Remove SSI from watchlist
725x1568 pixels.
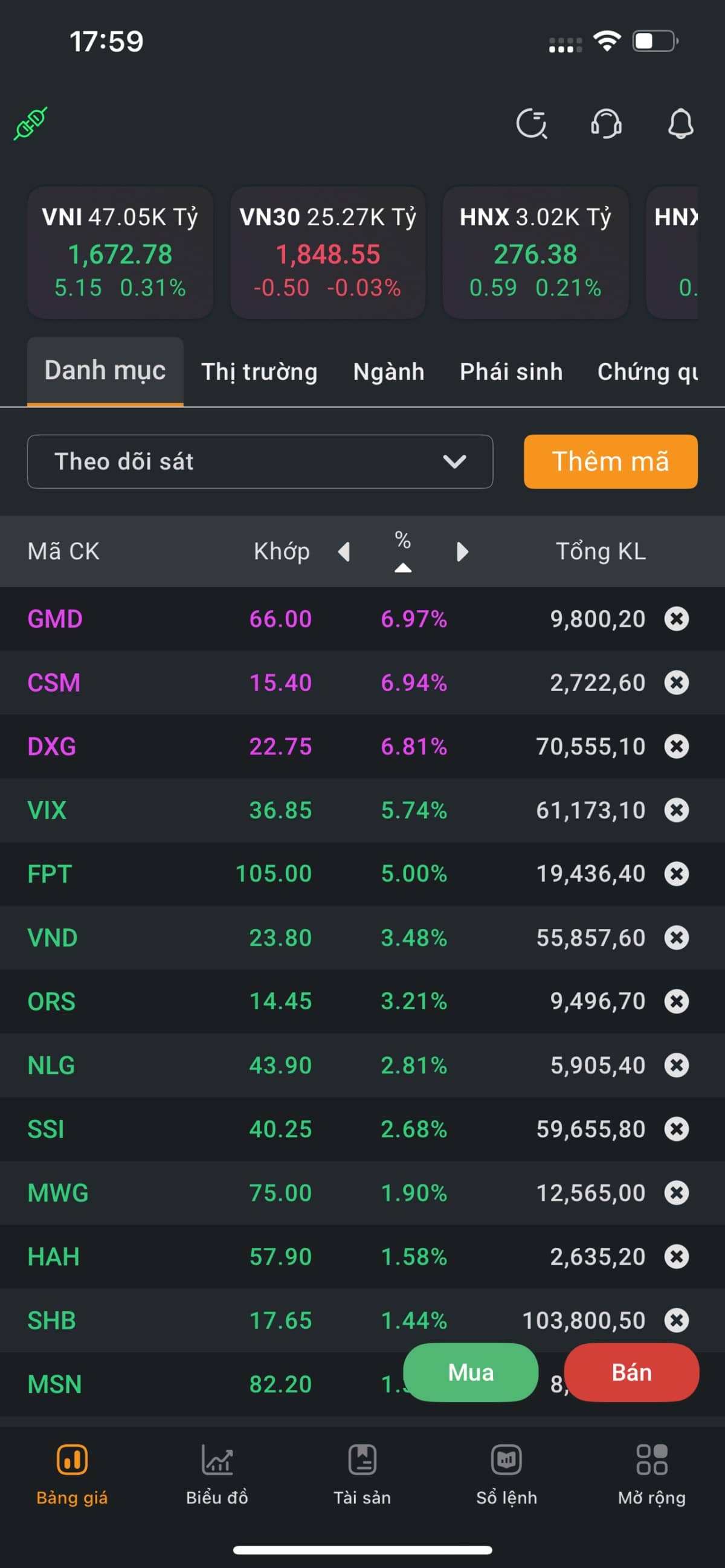click(676, 1129)
